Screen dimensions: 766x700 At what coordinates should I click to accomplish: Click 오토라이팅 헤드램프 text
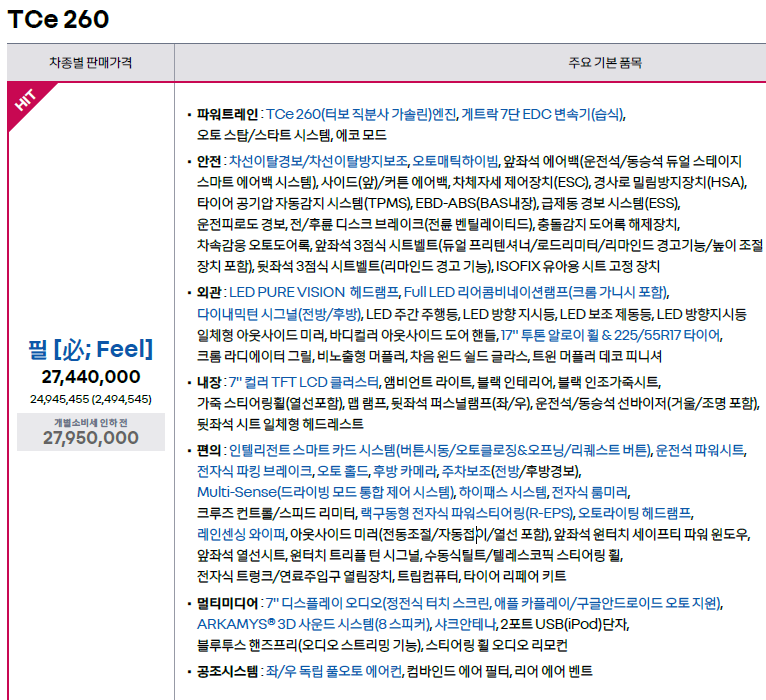(635, 513)
